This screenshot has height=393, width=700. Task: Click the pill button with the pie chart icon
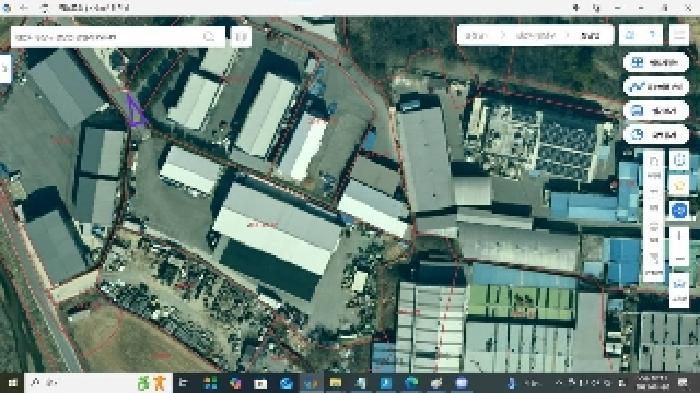pyautogui.click(x=656, y=134)
